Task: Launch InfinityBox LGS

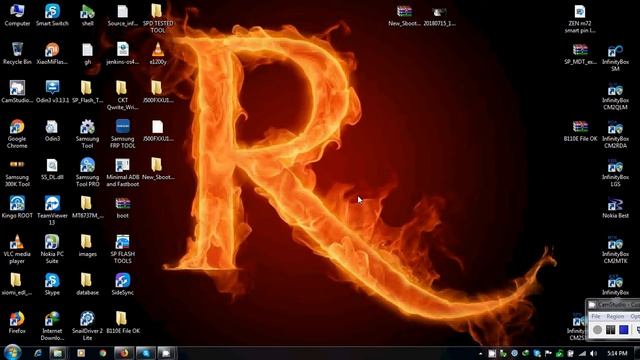Action: 615,172
